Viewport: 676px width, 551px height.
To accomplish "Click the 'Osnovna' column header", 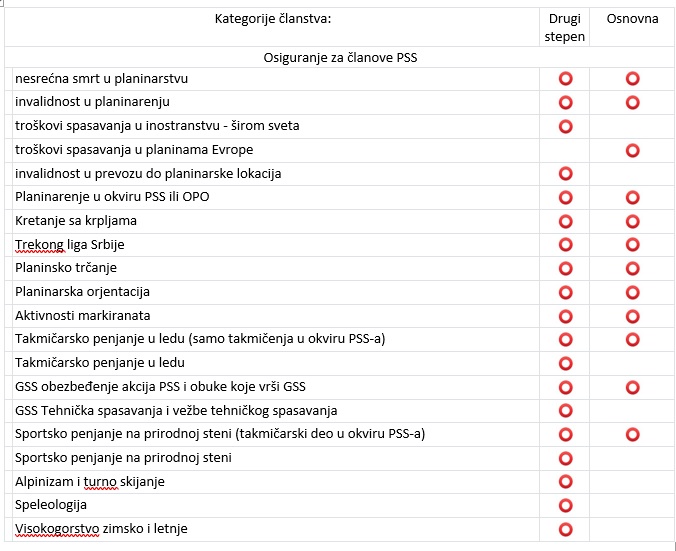I will click(632, 19).
